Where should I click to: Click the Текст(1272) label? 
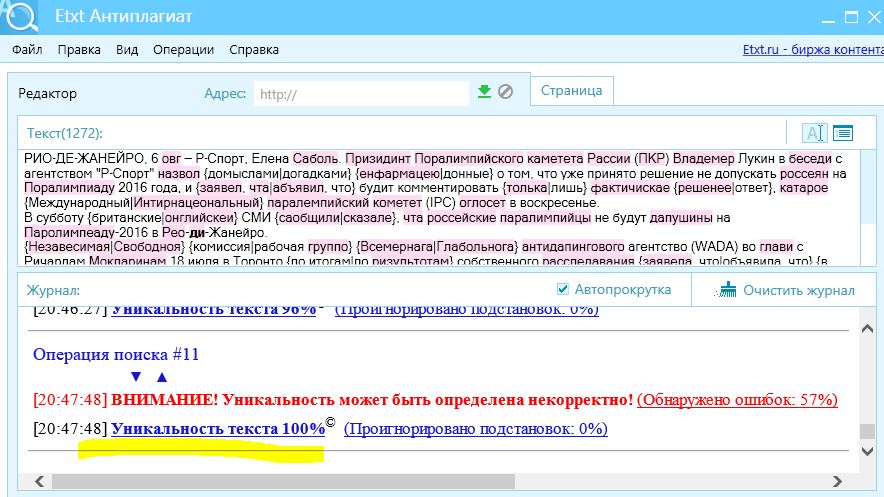click(65, 134)
